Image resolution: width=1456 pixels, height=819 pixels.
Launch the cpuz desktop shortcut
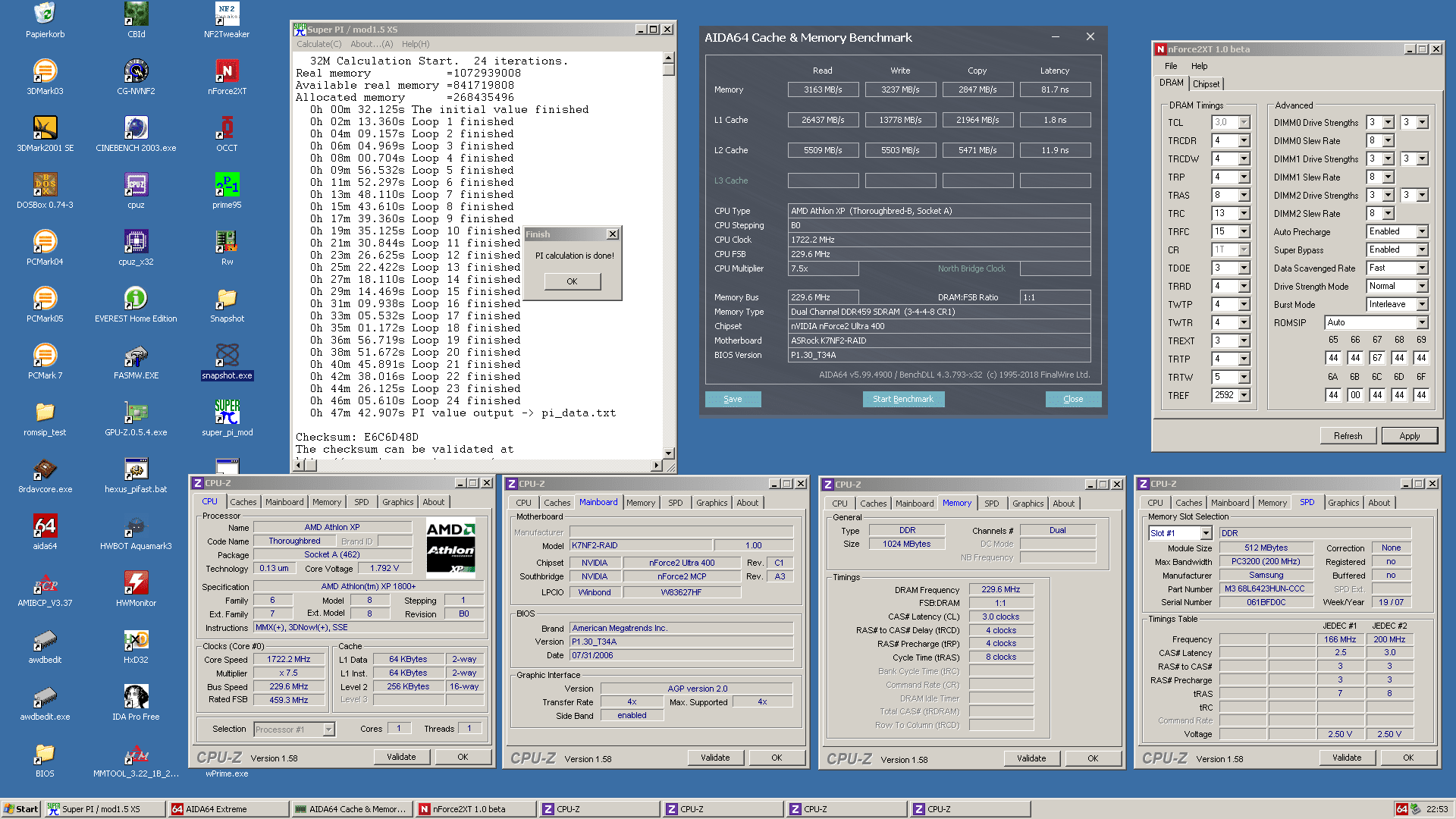[x=136, y=191]
